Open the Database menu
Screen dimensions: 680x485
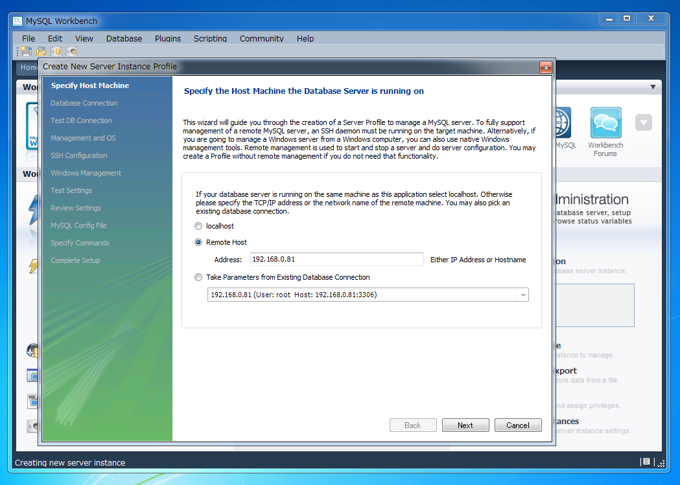coord(124,39)
